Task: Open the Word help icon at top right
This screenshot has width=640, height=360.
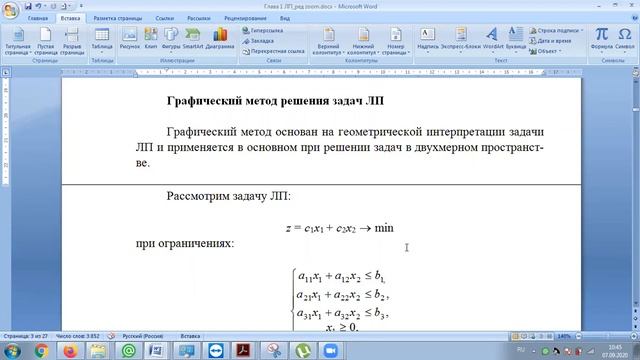Action: [635, 18]
